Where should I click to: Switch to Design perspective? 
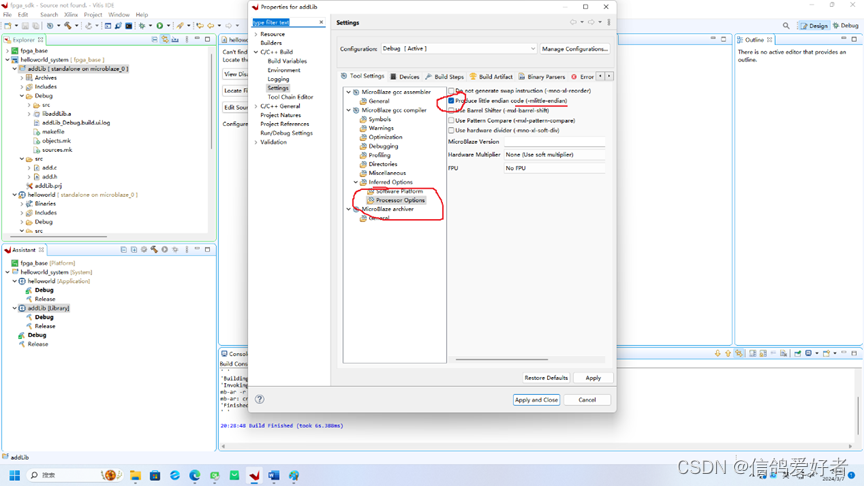pyautogui.click(x=814, y=25)
